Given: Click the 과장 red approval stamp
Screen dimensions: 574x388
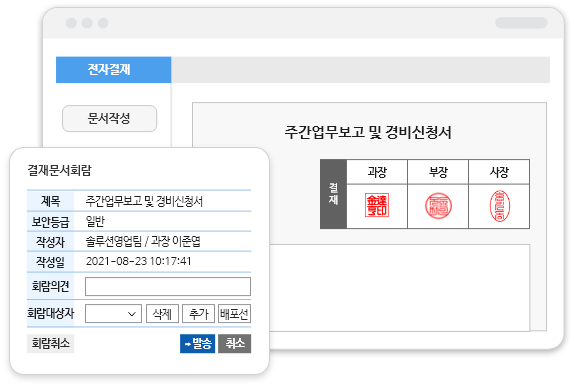Looking at the screenshot, I should pyautogui.click(x=377, y=205).
